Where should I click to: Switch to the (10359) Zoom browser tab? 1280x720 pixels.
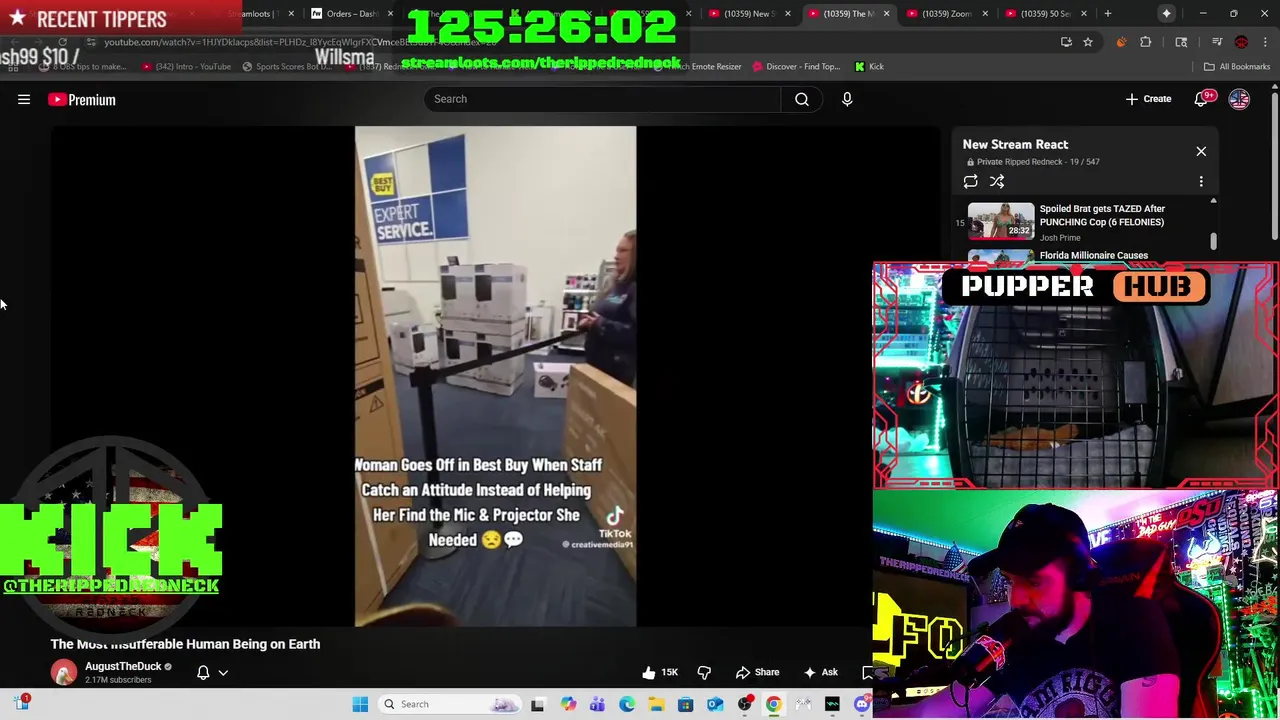pos(946,13)
